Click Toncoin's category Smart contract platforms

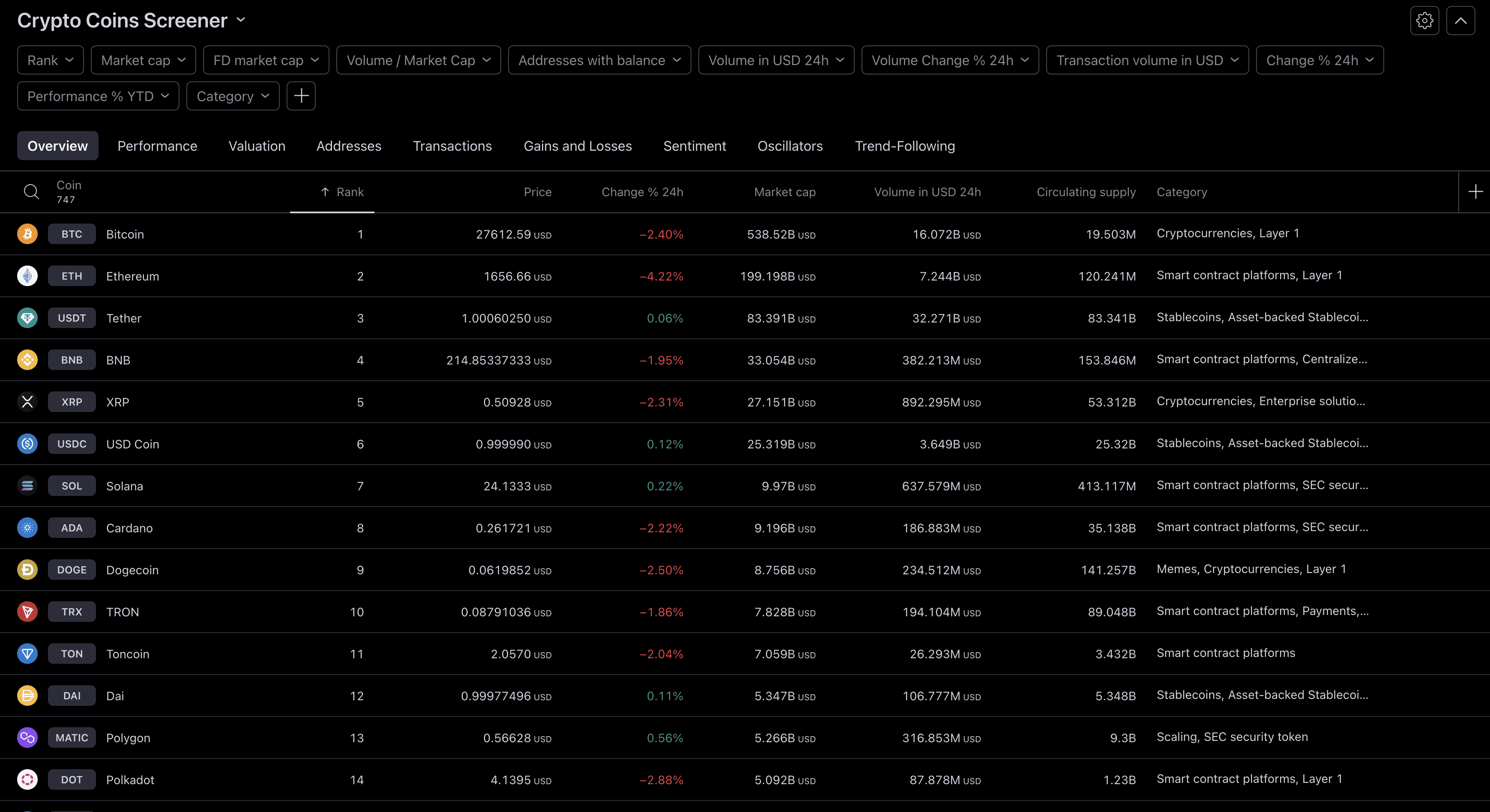(1226, 652)
